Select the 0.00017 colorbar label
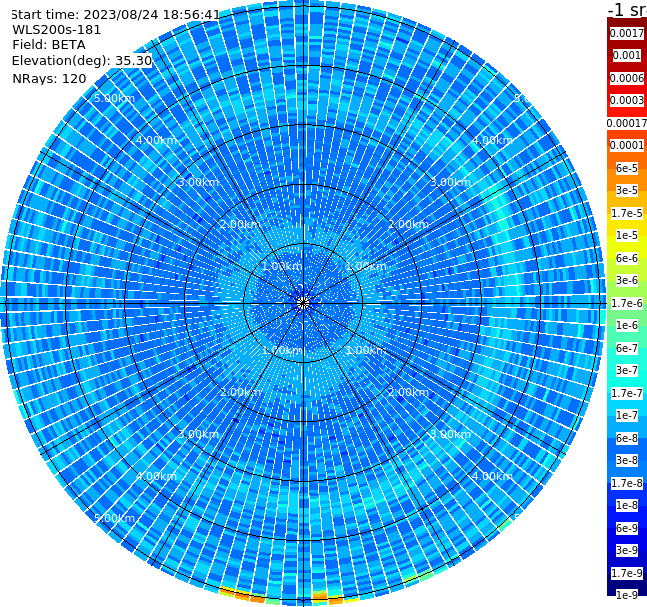647x607 pixels. click(627, 123)
